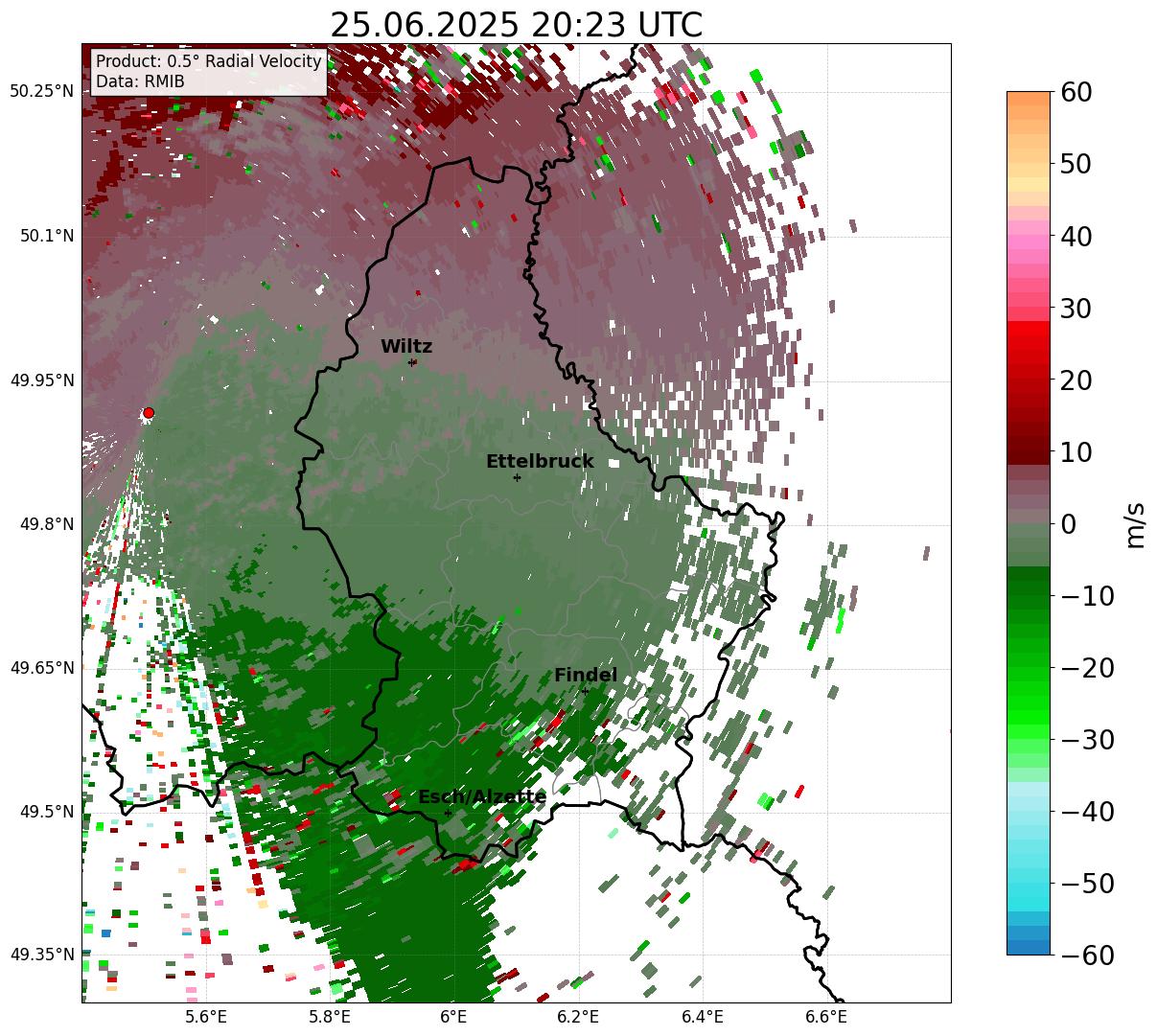Select the Wiltz city label

pyautogui.click(x=406, y=347)
